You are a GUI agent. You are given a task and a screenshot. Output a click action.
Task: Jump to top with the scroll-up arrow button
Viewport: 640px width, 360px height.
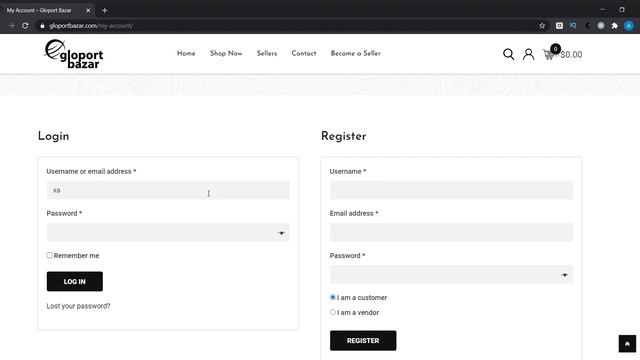[x=627, y=344]
